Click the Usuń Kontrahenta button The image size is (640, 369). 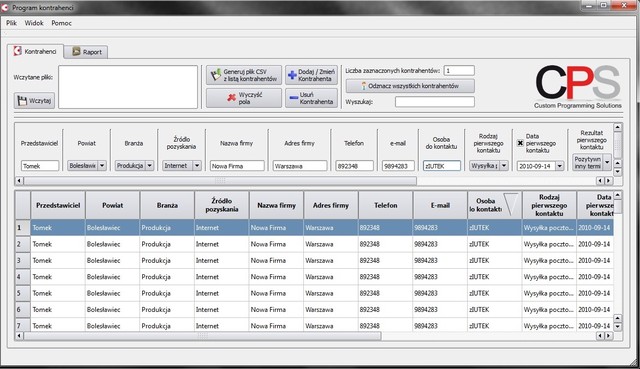[311, 98]
